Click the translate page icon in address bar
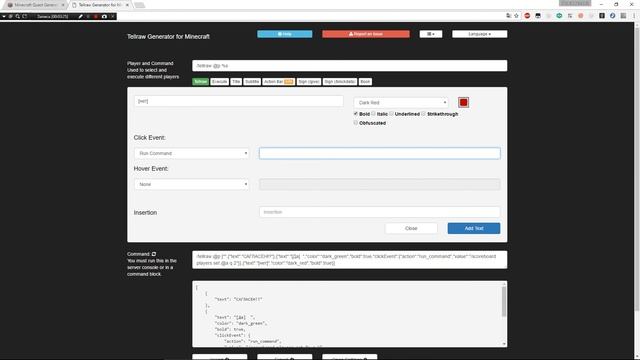Image resolution: width=640 pixels, height=360 pixels. [508, 16]
